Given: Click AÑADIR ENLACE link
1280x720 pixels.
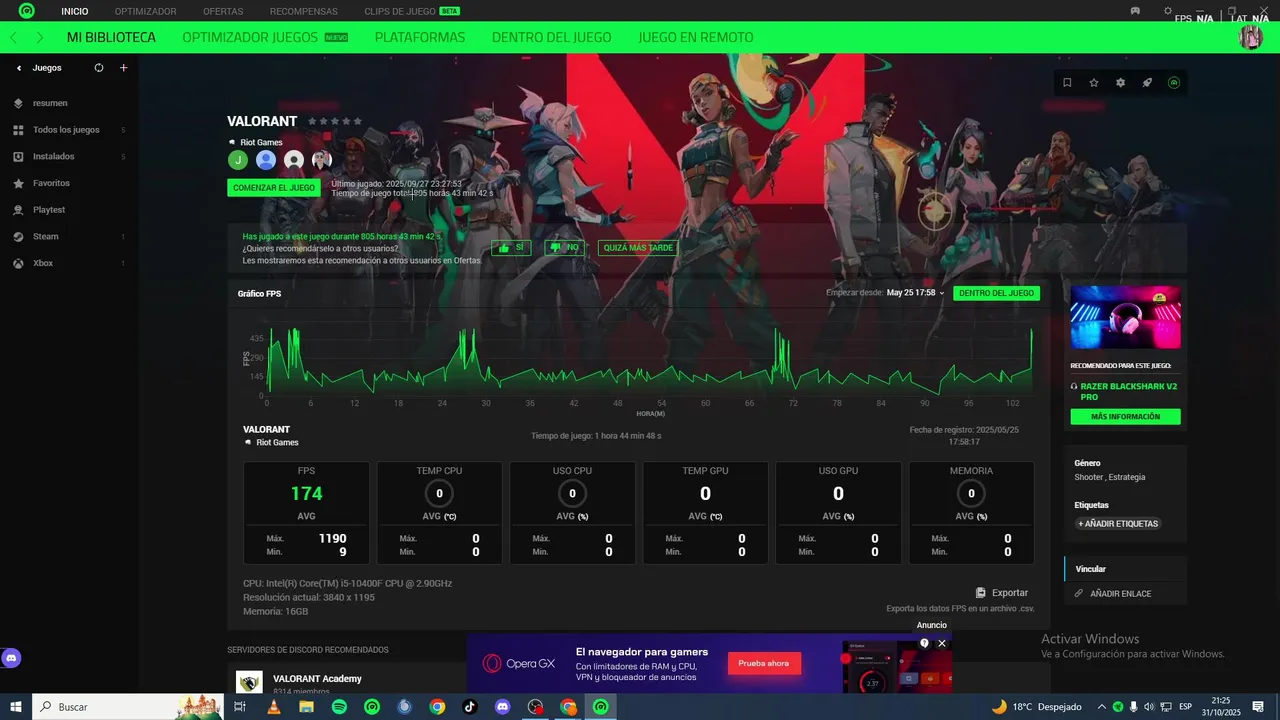Looking at the screenshot, I should (x=1113, y=594).
